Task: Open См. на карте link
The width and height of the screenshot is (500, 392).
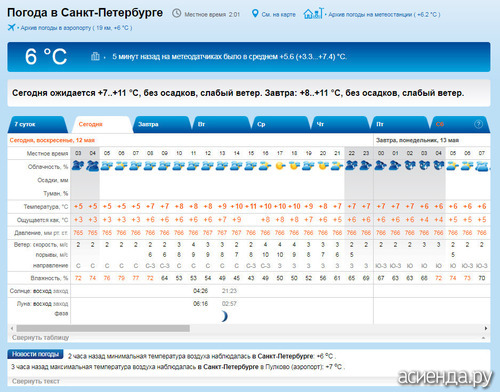Action: point(278,14)
